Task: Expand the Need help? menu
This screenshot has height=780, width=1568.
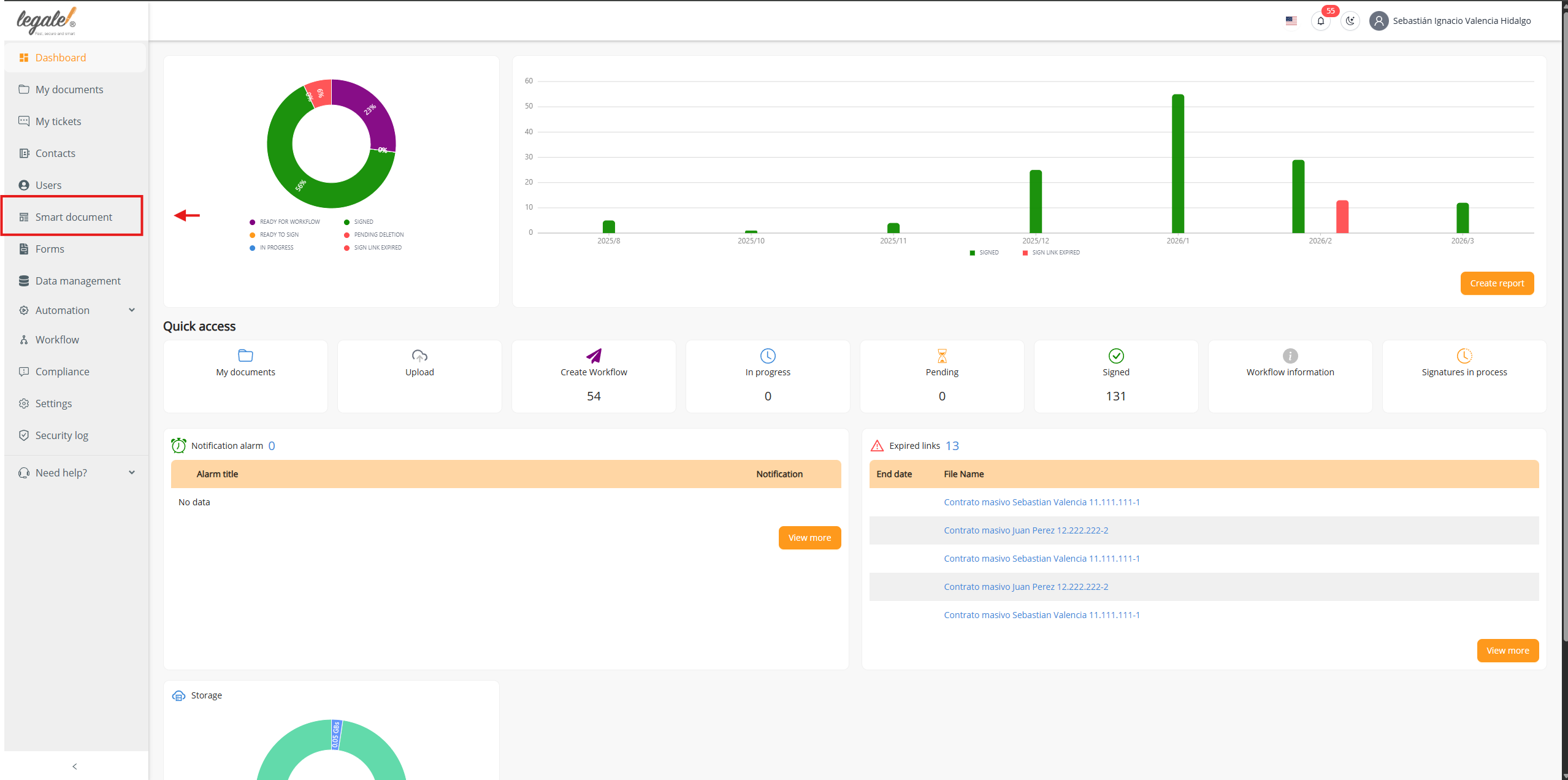Action: 132,473
